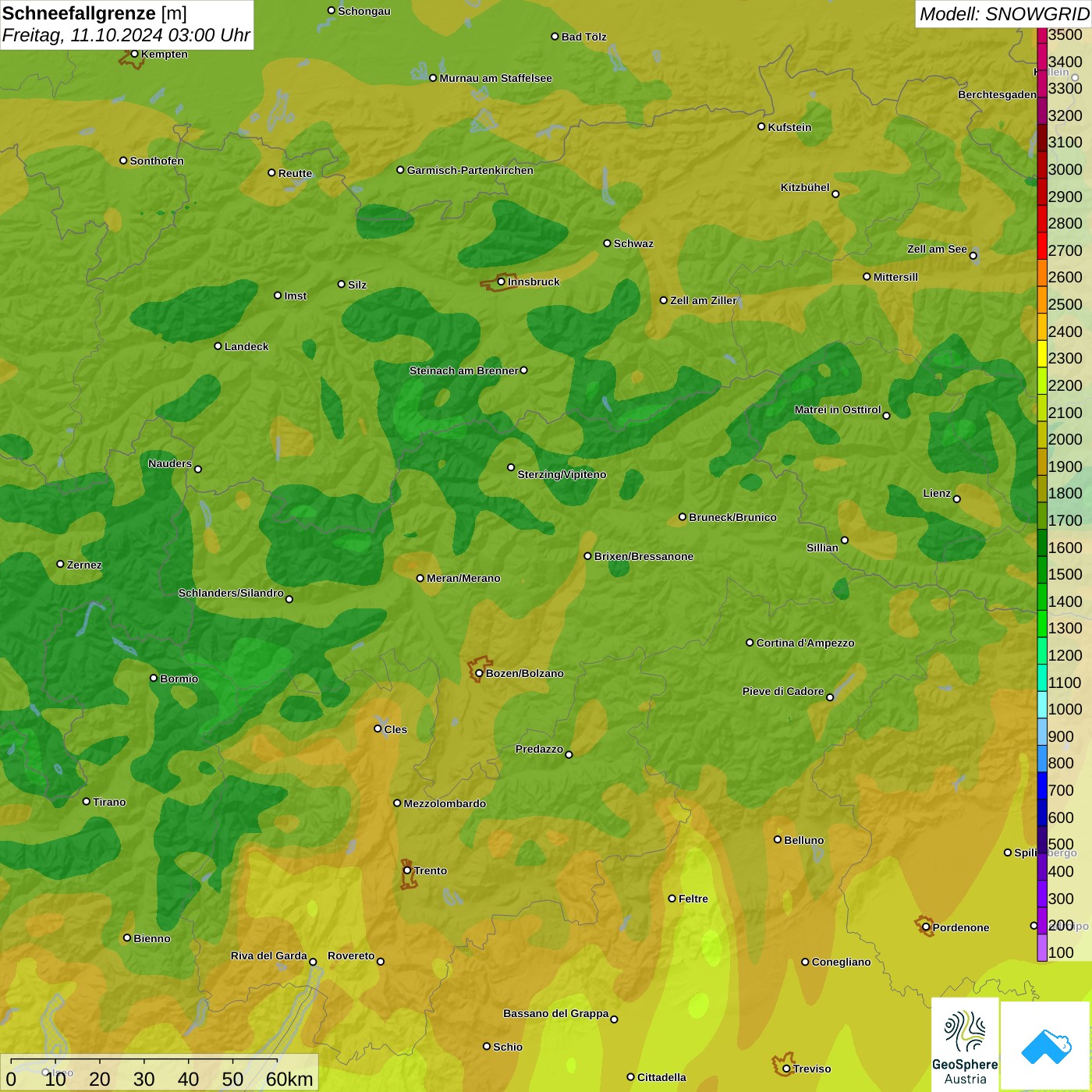Click the Bassano del Grappa label
Screen dimensions: 1092x1092
(x=555, y=1013)
